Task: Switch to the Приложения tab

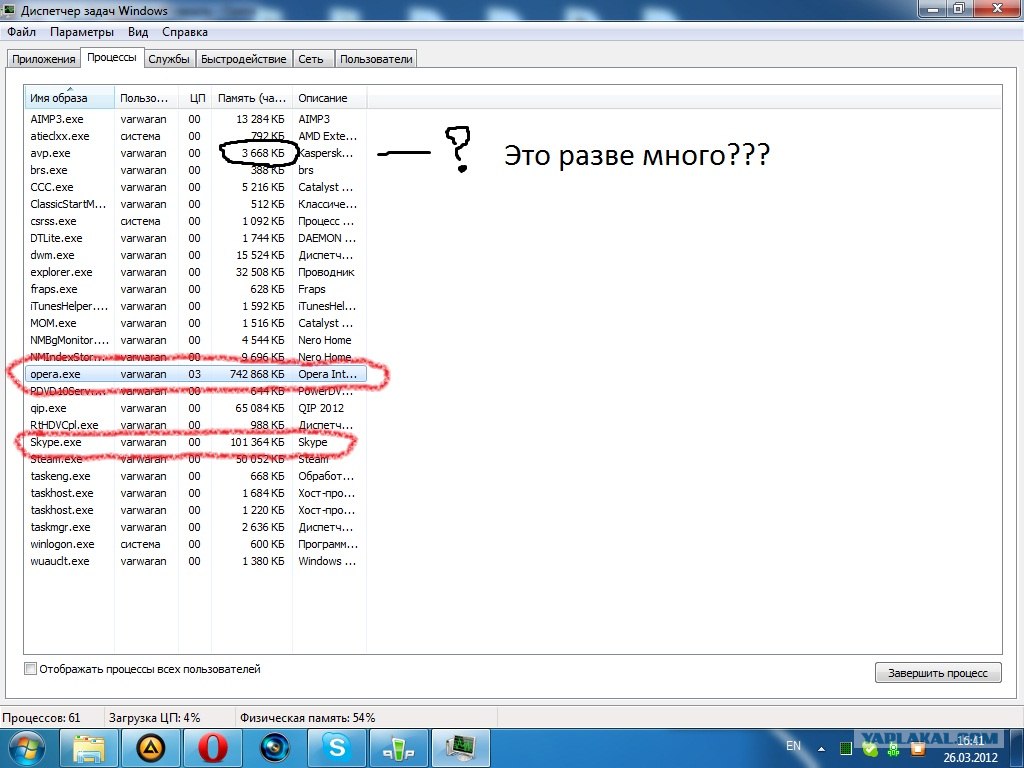Action: point(44,59)
